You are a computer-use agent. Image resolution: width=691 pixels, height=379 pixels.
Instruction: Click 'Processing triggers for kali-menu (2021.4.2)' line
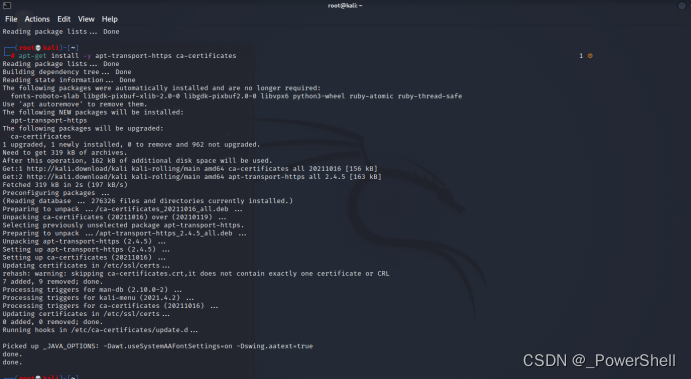click(x=98, y=297)
